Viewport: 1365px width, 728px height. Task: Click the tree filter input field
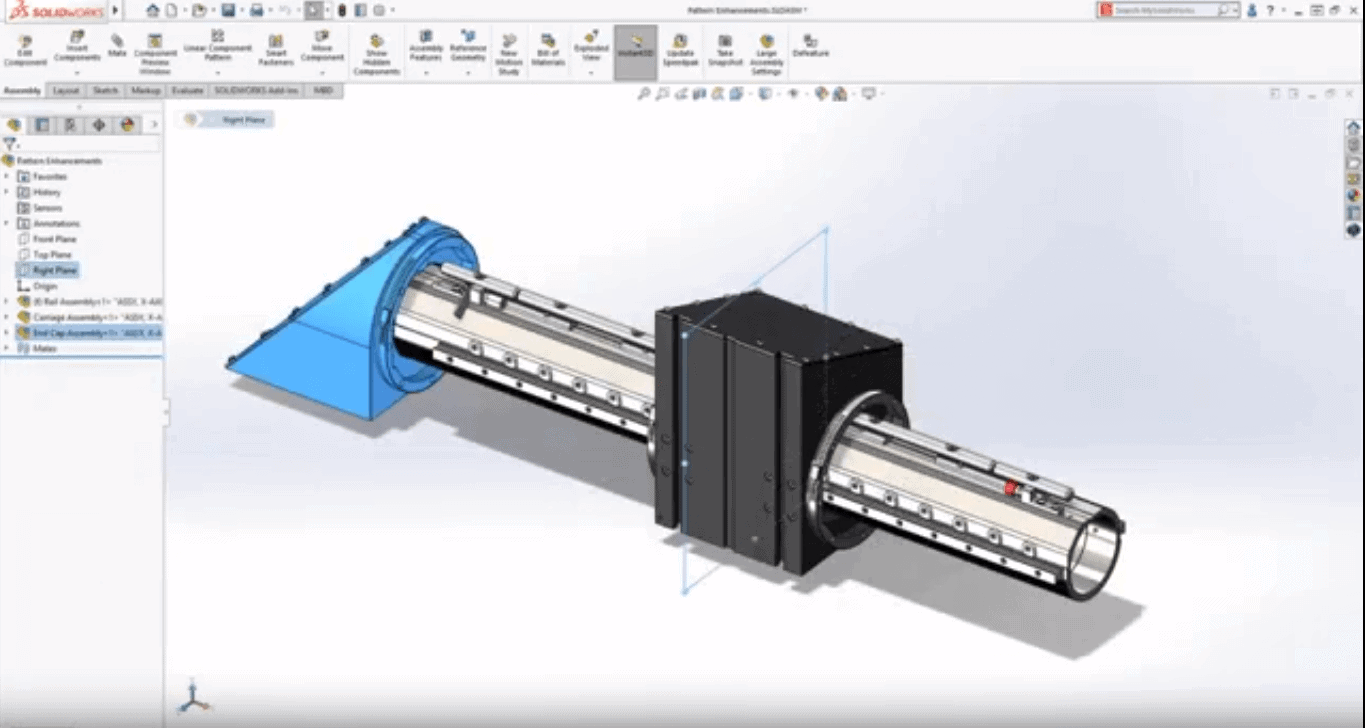[x=88, y=145]
